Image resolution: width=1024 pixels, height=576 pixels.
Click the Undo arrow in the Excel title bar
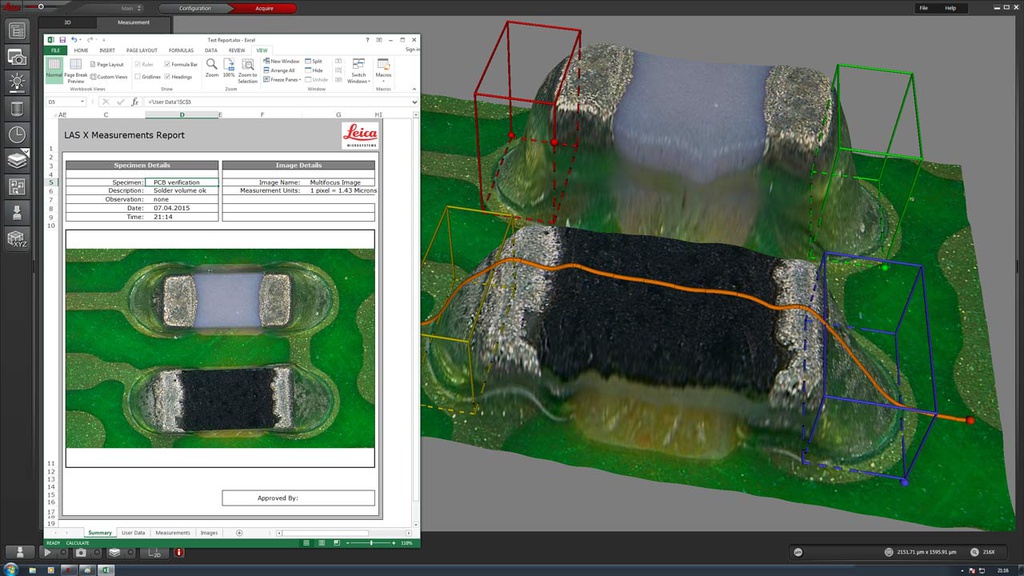74,40
